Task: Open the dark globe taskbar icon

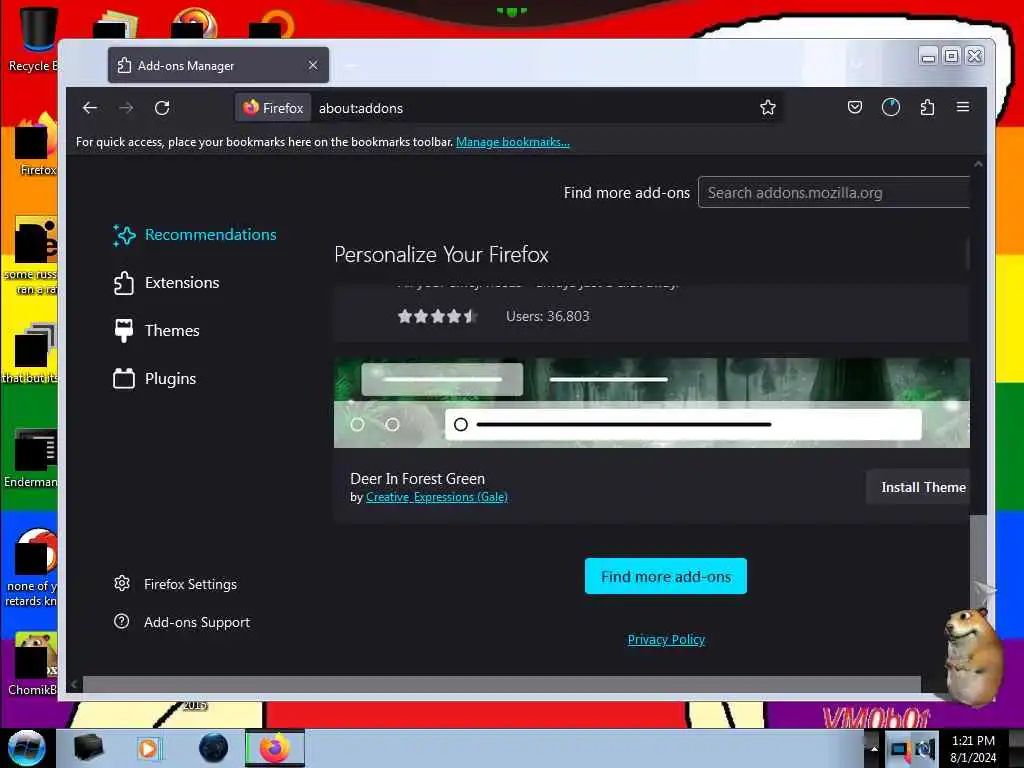Action: [x=214, y=748]
